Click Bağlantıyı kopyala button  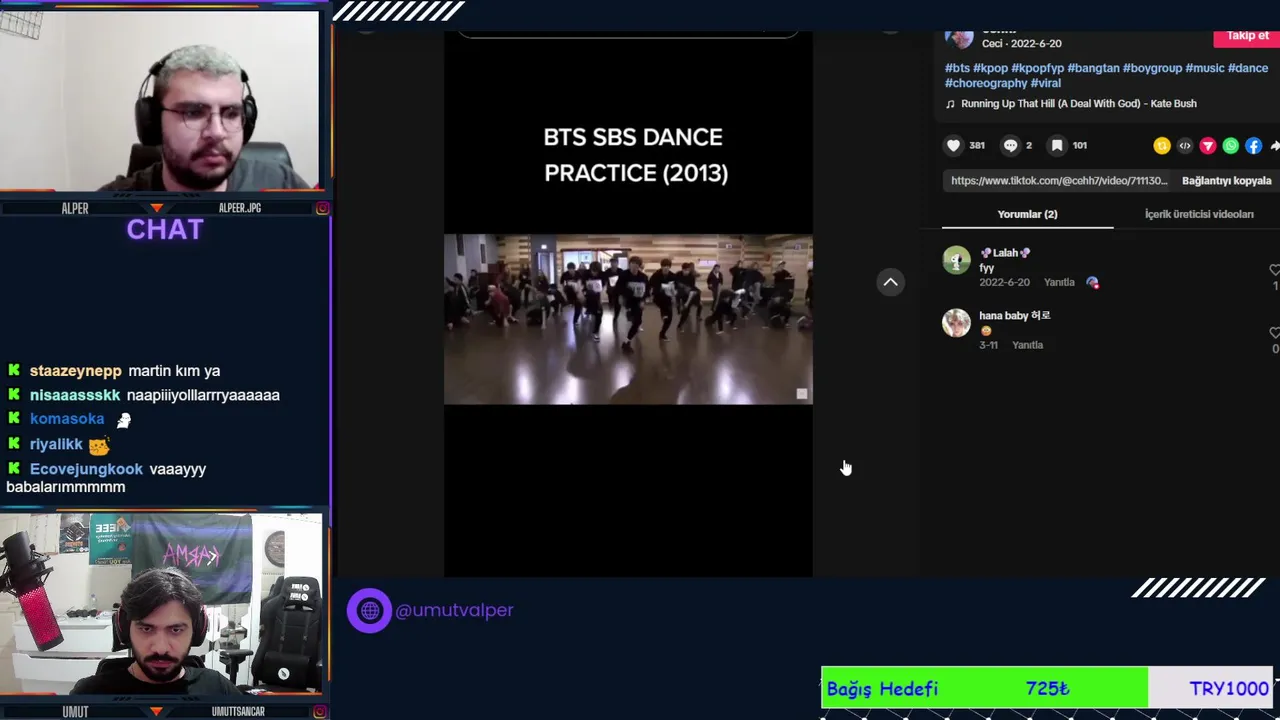coord(1226,181)
